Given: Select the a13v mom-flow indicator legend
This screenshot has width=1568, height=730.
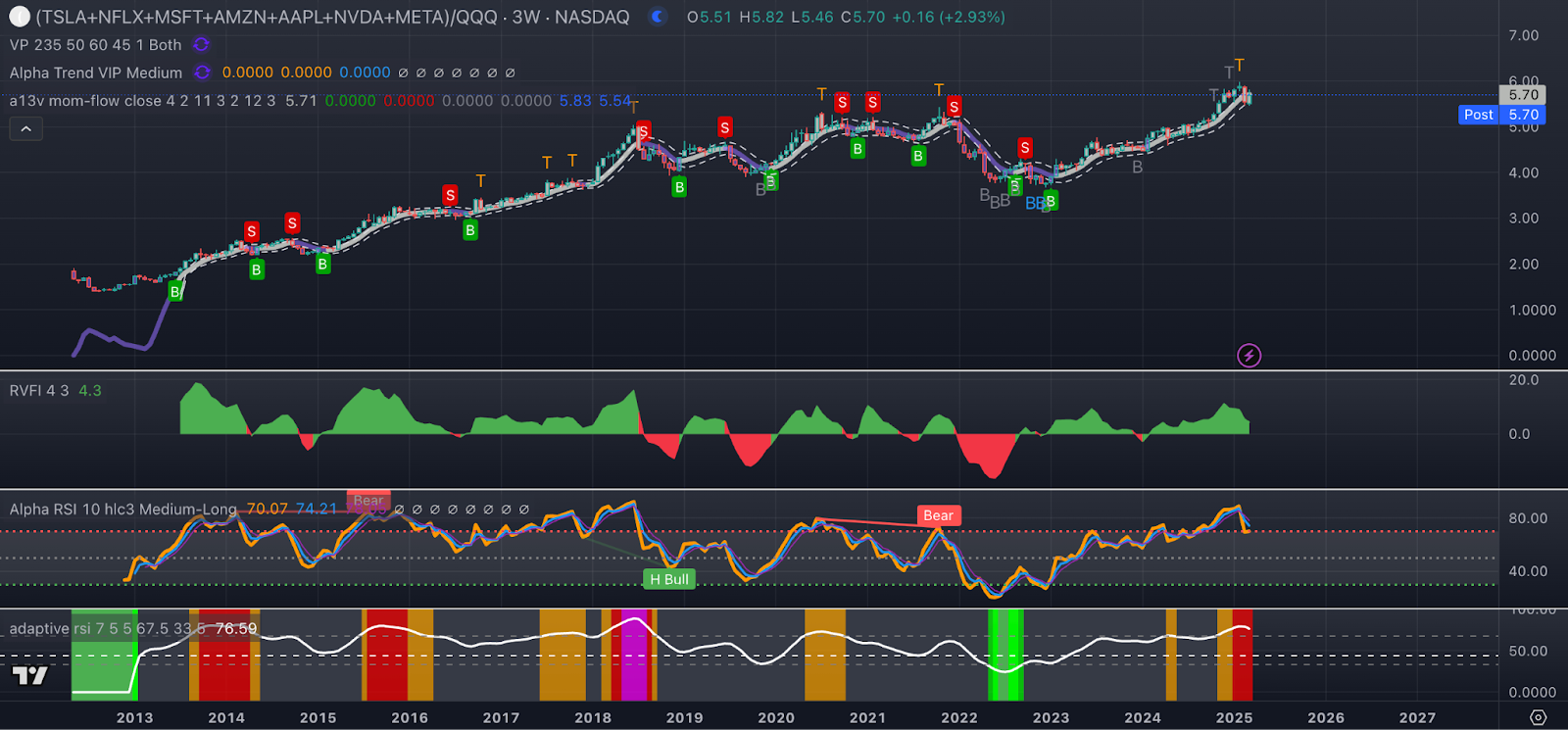Looking at the screenshot, I should click(142, 101).
